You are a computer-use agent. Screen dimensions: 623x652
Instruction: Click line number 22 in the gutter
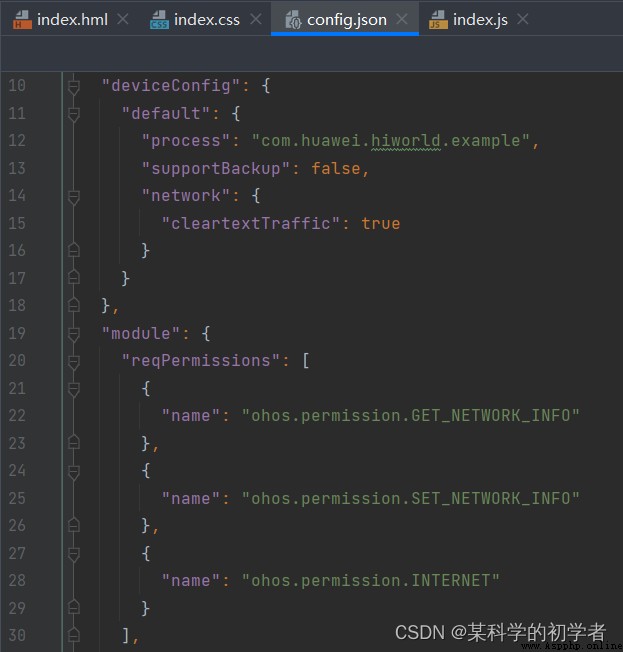[17, 415]
